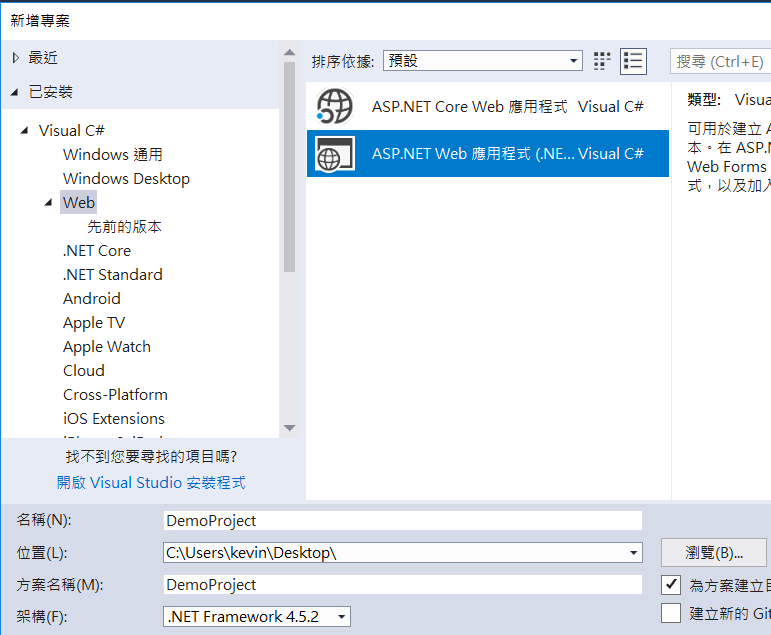This screenshot has height=635, width=771.
Task: Click the scroll down arrow in template tree
Action: pyautogui.click(x=289, y=428)
